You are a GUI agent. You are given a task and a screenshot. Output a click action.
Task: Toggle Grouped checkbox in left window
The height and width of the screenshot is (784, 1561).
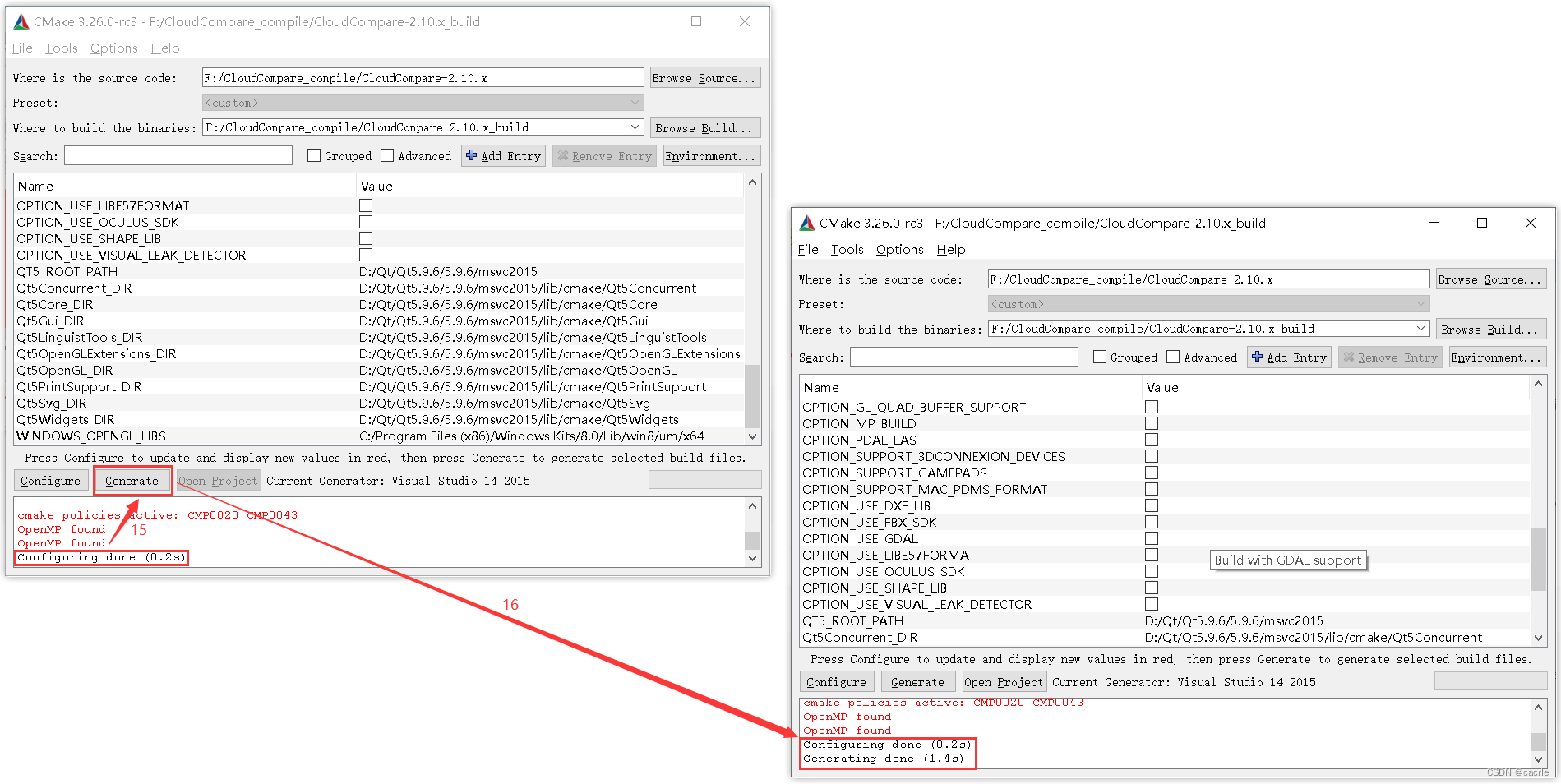[314, 156]
